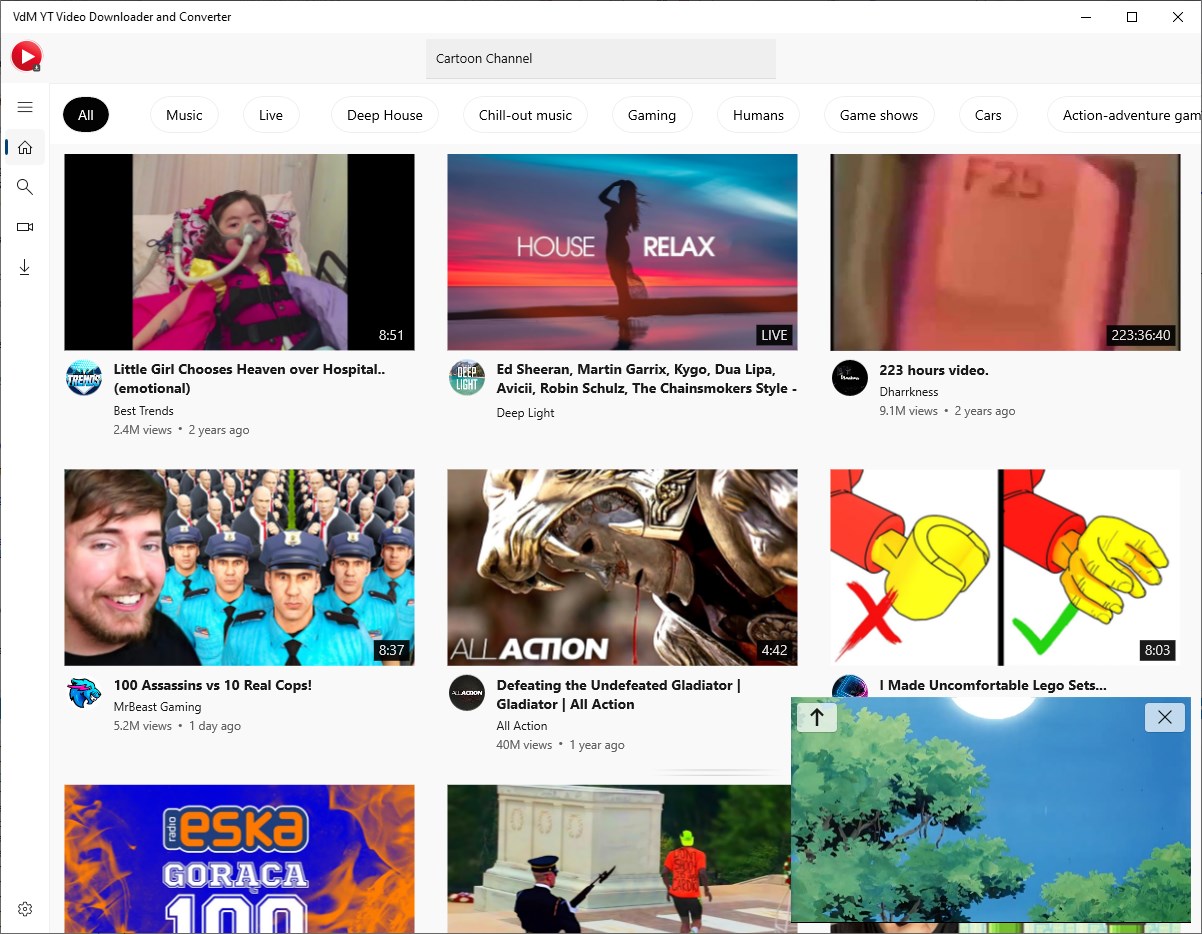Click the '40M views' text

click(524, 745)
